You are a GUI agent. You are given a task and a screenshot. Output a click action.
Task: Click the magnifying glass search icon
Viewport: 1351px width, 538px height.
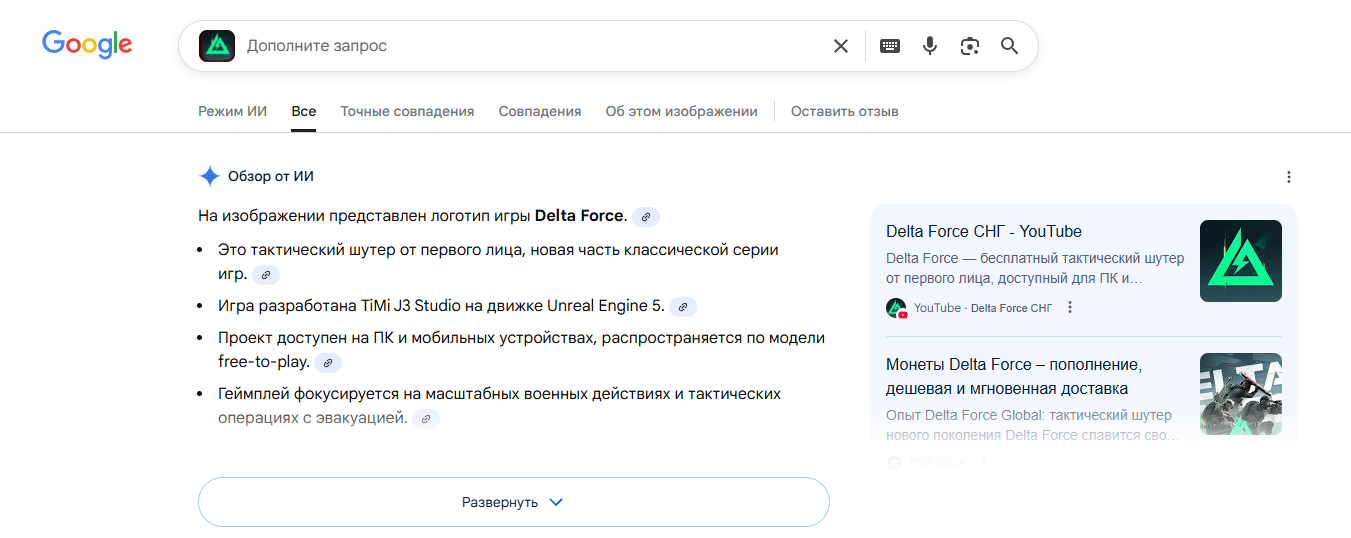(x=1009, y=46)
